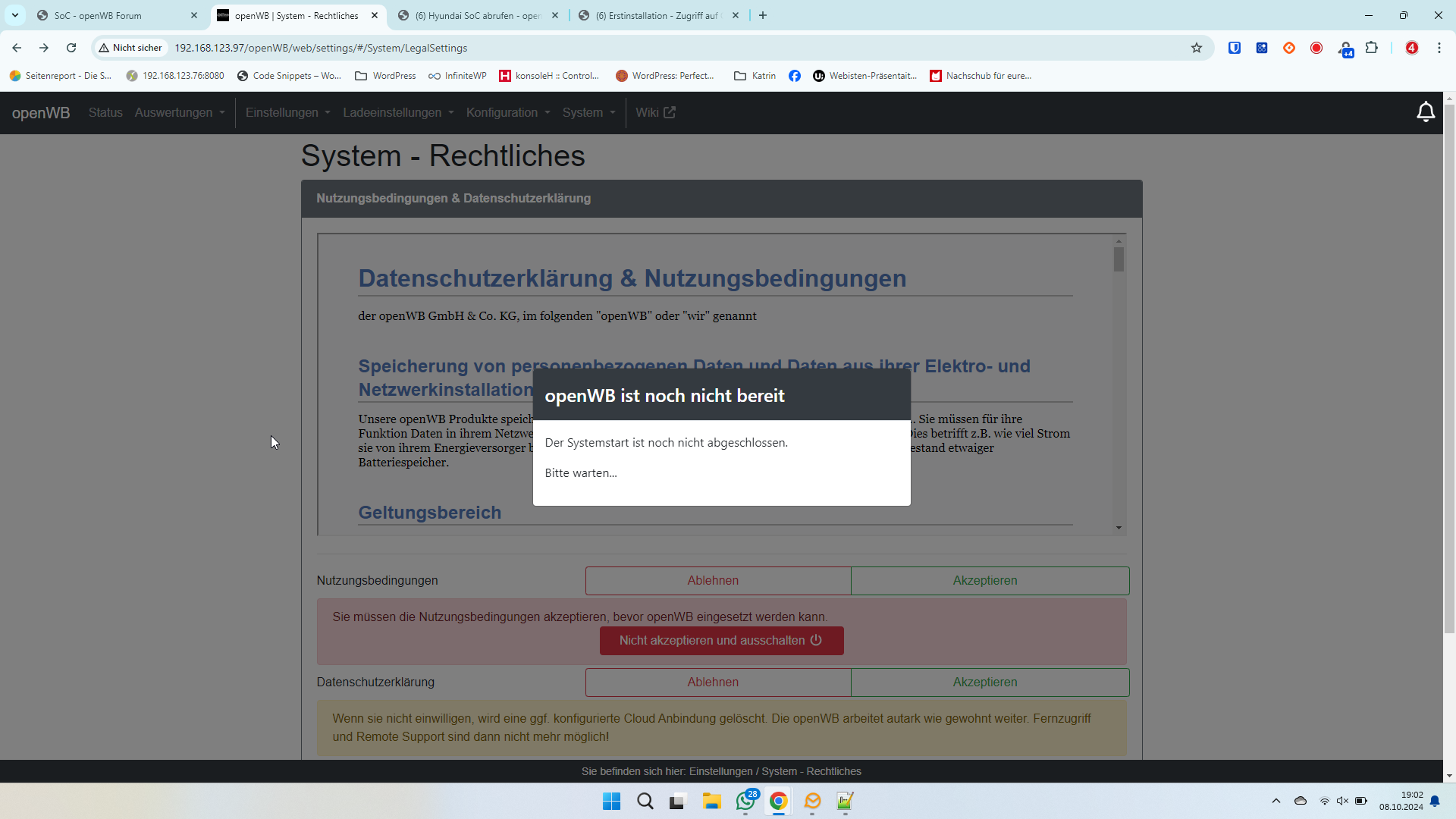The width and height of the screenshot is (1456, 819).
Task: Open the Code Snippets bookmark
Action: [x=289, y=76]
